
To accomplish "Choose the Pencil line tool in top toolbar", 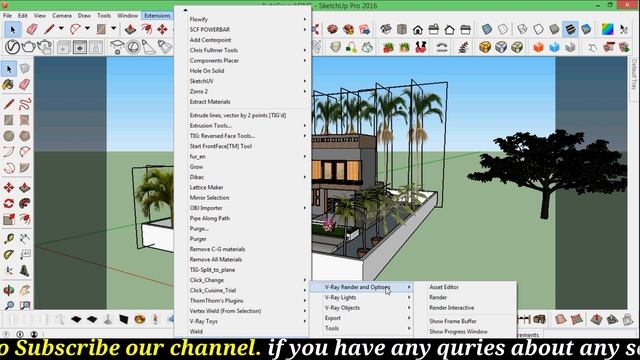I will pyautogui.click(x=49, y=29).
